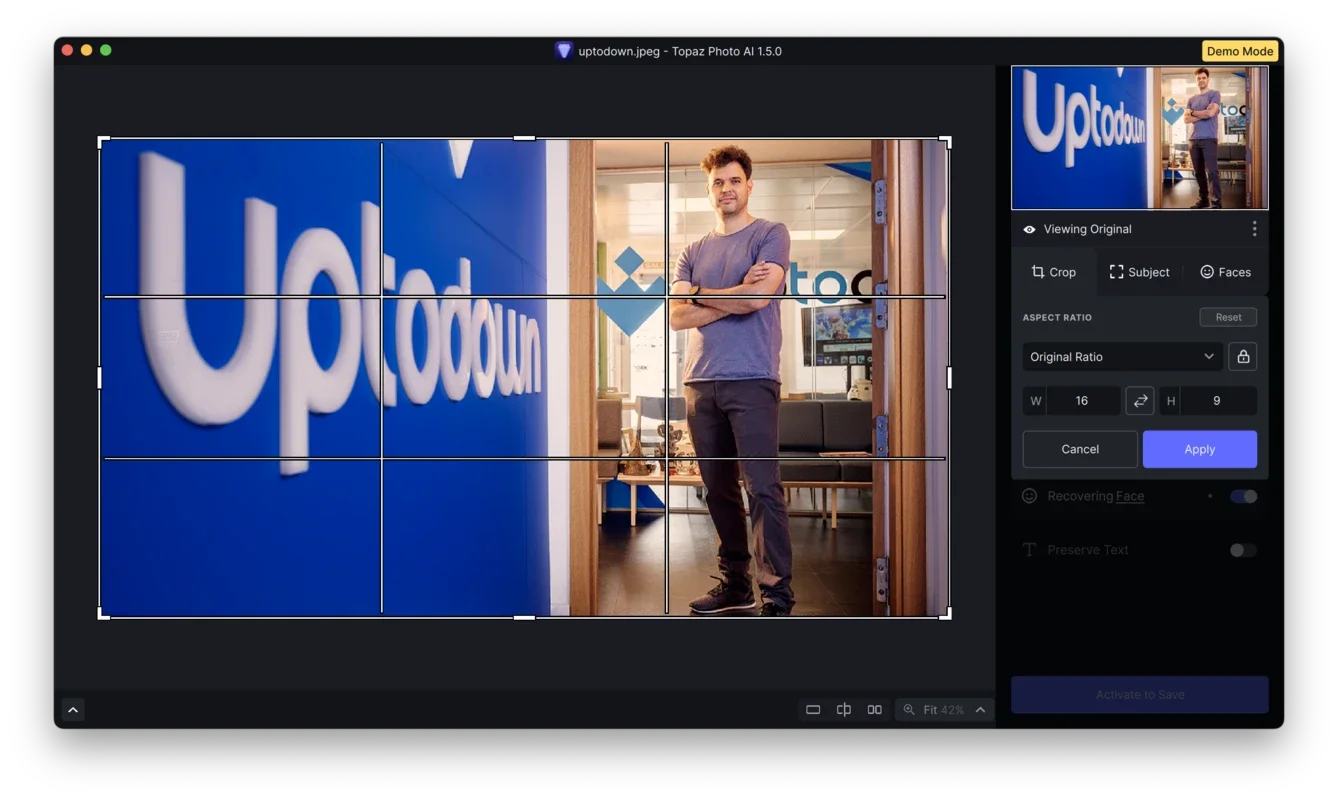Click the width W input field
The image size is (1338, 800).
click(1082, 401)
